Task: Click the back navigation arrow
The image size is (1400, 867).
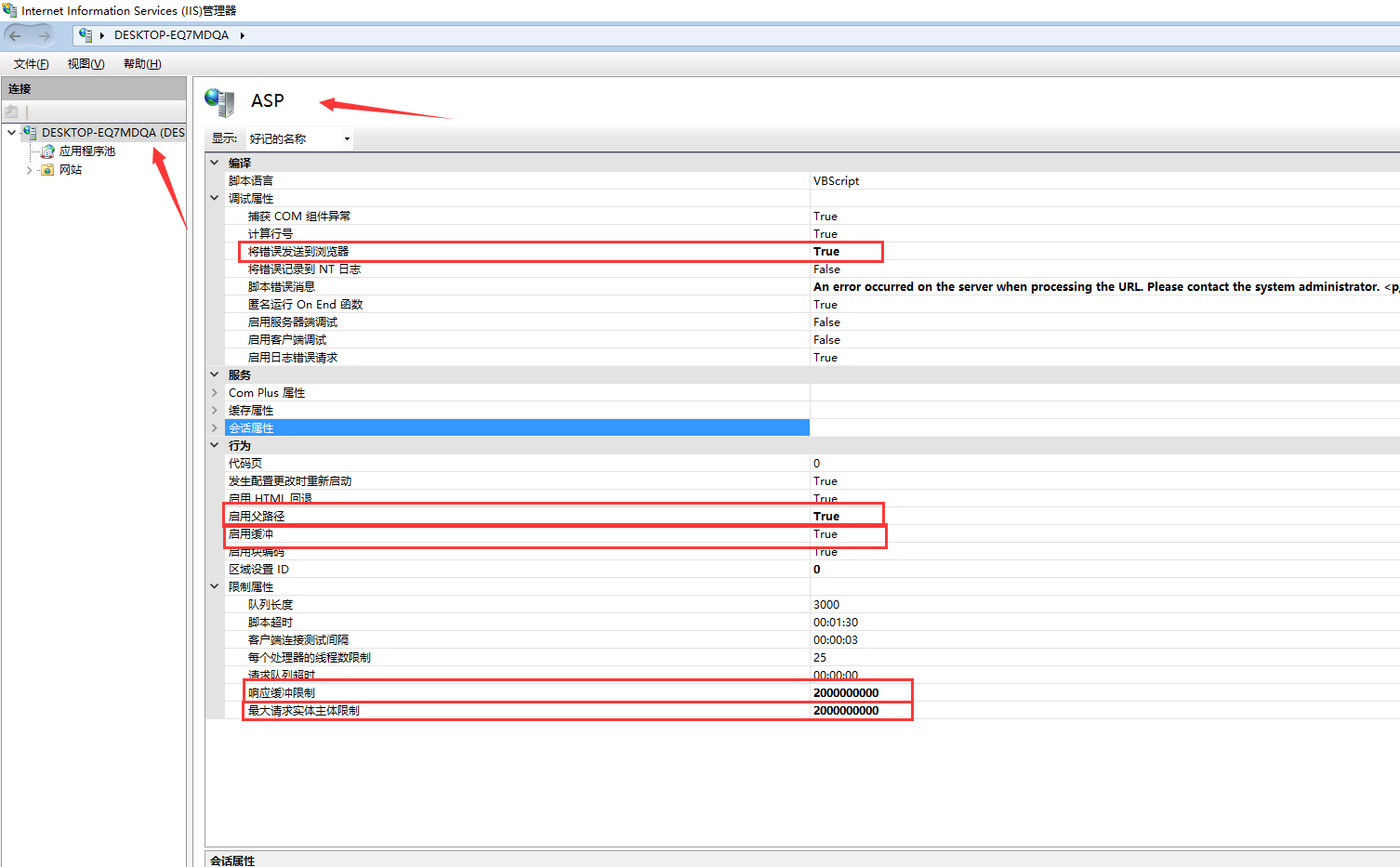Action: (16, 35)
